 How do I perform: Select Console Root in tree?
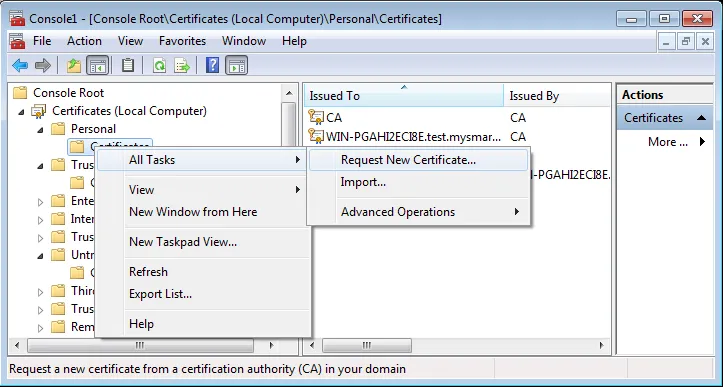pos(69,93)
